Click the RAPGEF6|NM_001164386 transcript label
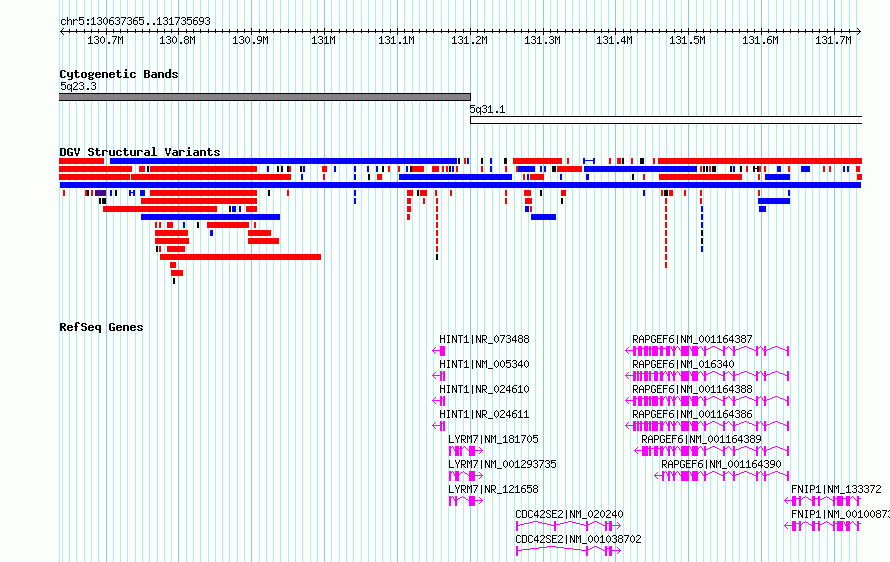Viewport: 890px width, 562px height. (x=692, y=414)
